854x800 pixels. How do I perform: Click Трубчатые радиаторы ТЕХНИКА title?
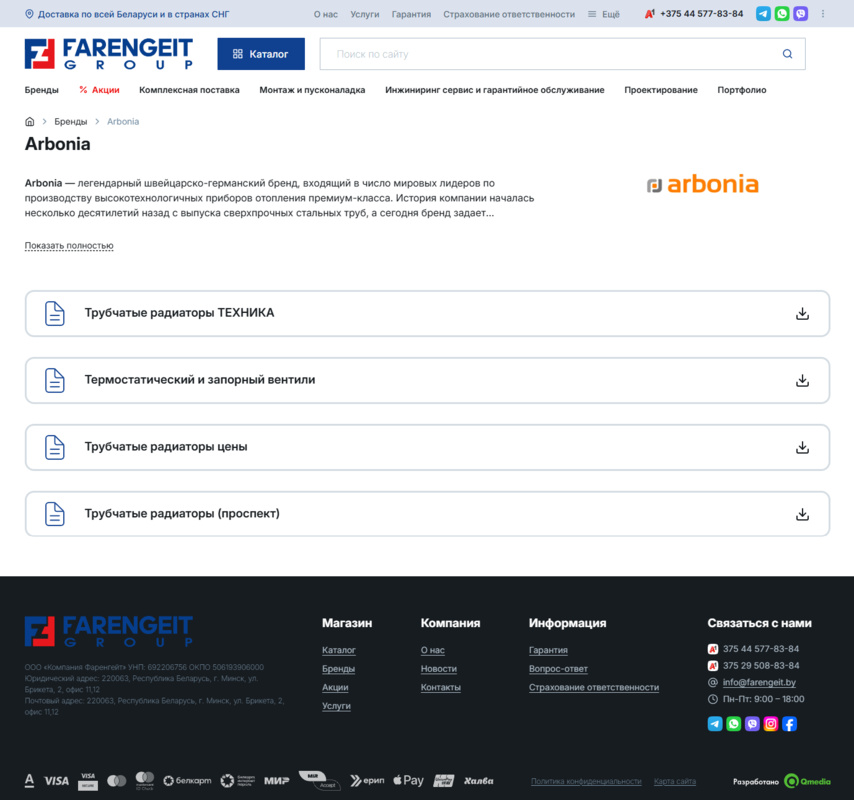point(179,313)
